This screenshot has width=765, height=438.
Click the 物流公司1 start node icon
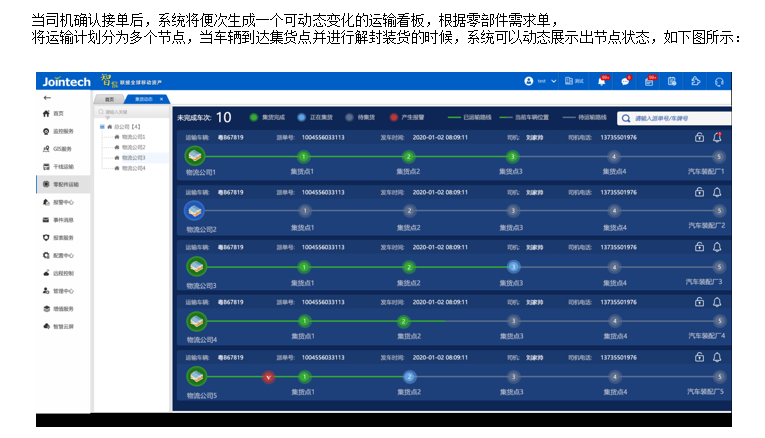195,156
